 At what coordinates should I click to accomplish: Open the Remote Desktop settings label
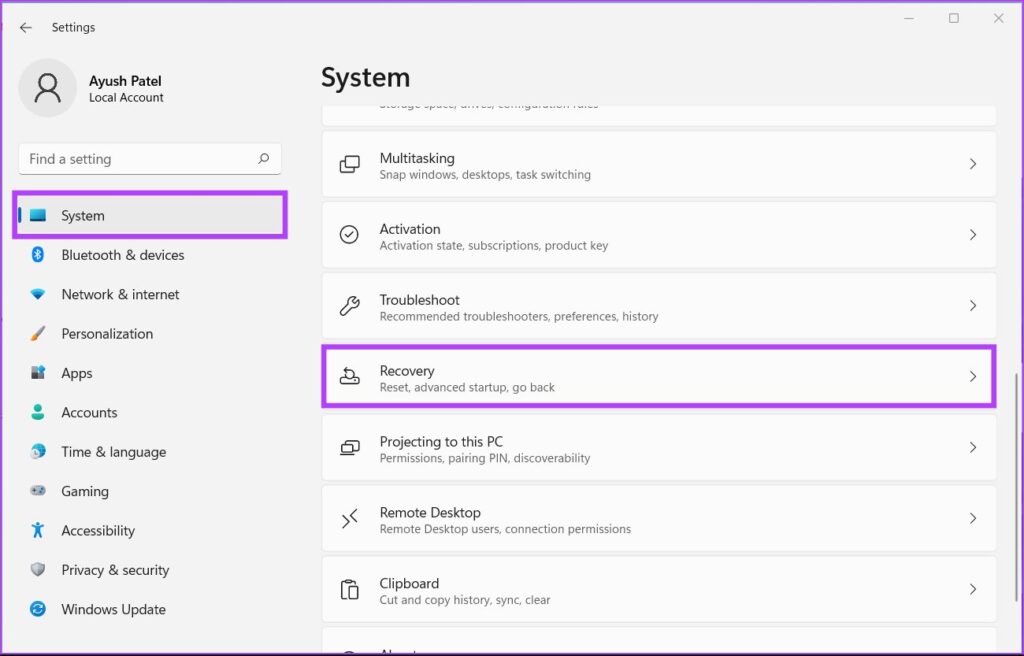pos(430,512)
